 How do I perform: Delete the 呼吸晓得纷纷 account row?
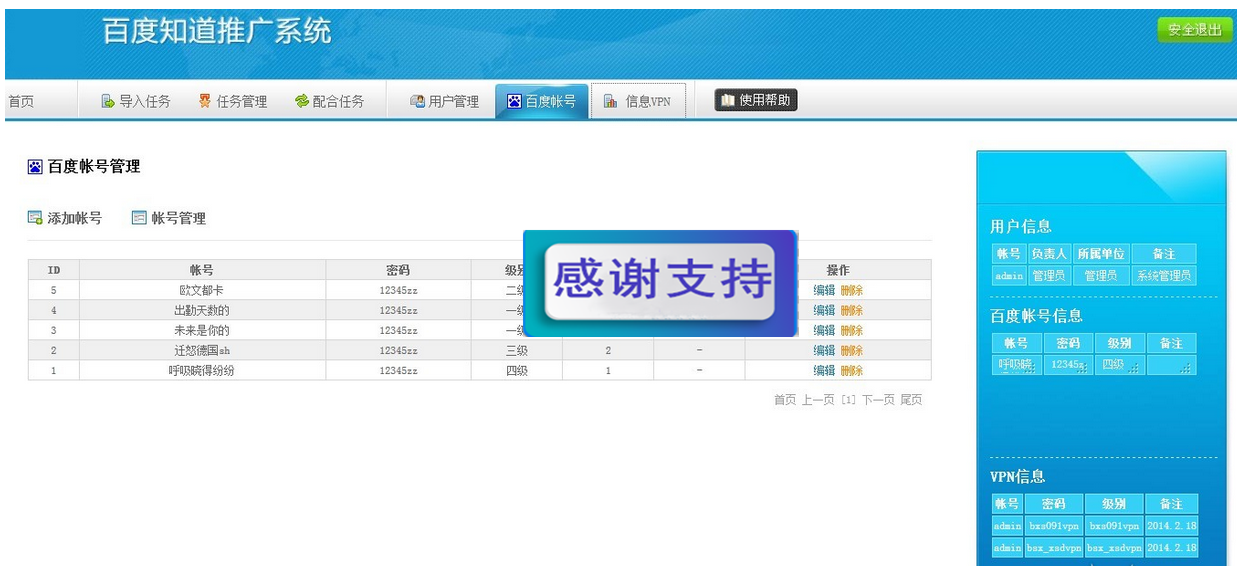click(851, 370)
